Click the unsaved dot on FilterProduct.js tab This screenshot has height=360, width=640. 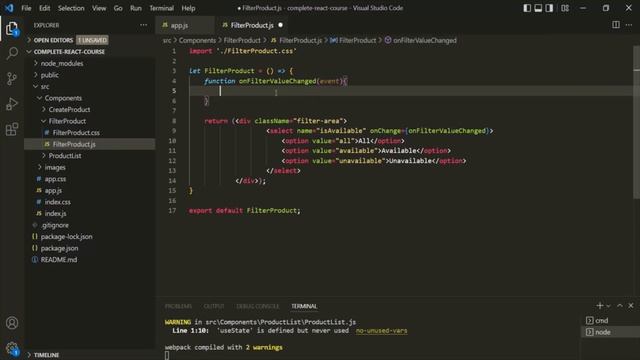coord(280,25)
